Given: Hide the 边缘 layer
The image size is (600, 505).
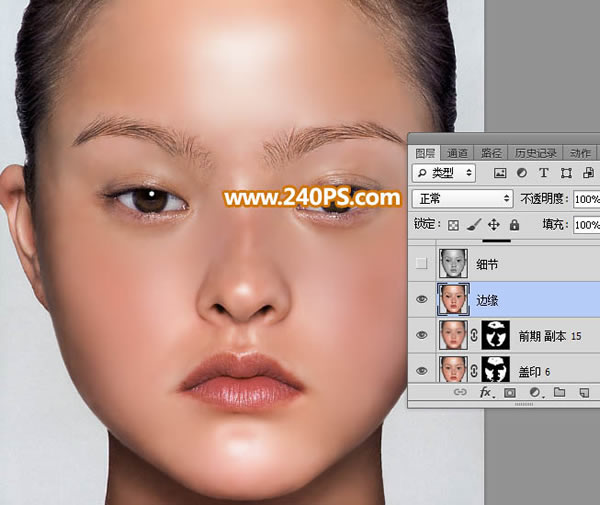Looking at the screenshot, I should pos(421,299).
